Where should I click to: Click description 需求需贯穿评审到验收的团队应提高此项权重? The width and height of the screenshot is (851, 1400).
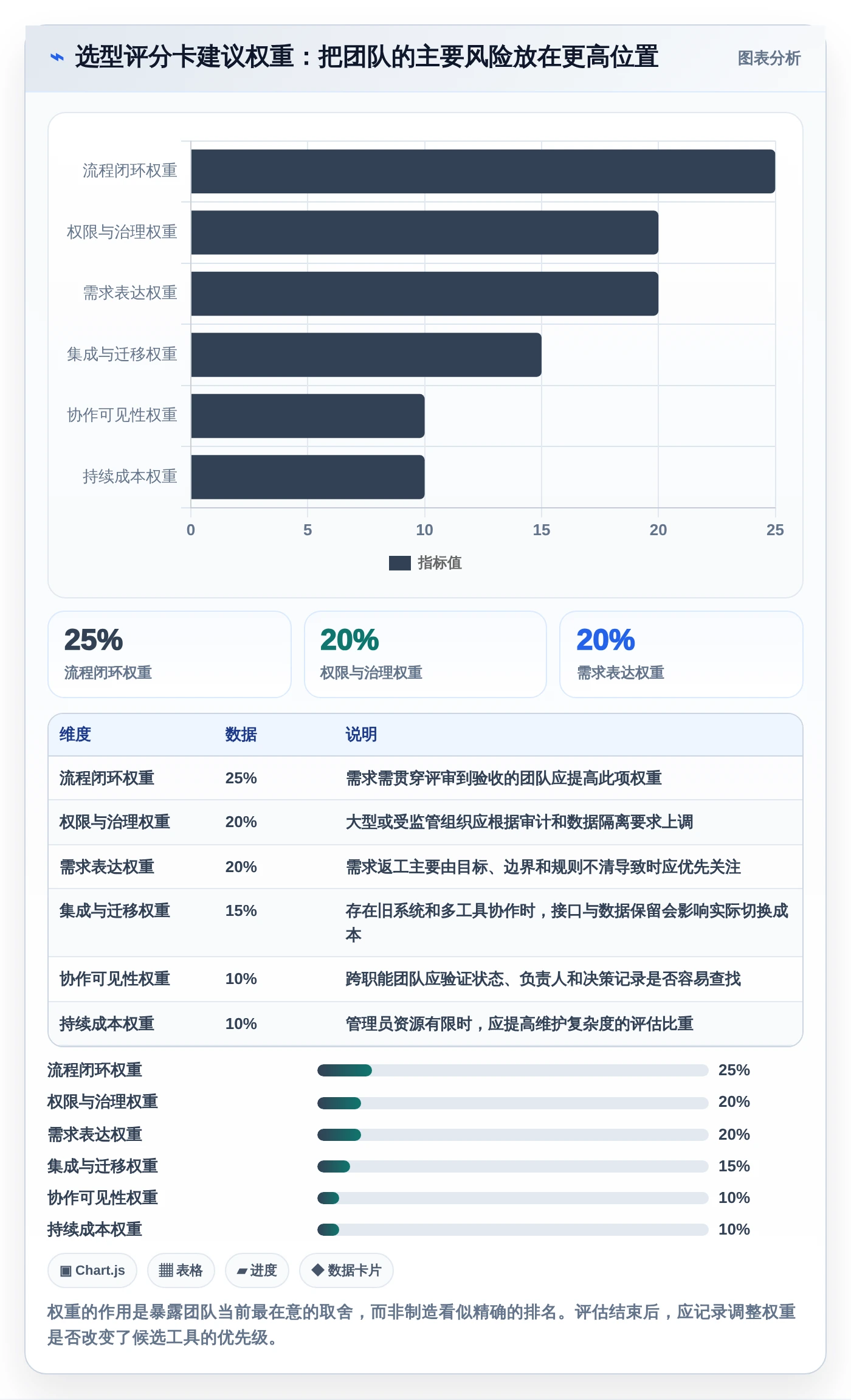click(x=503, y=778)
